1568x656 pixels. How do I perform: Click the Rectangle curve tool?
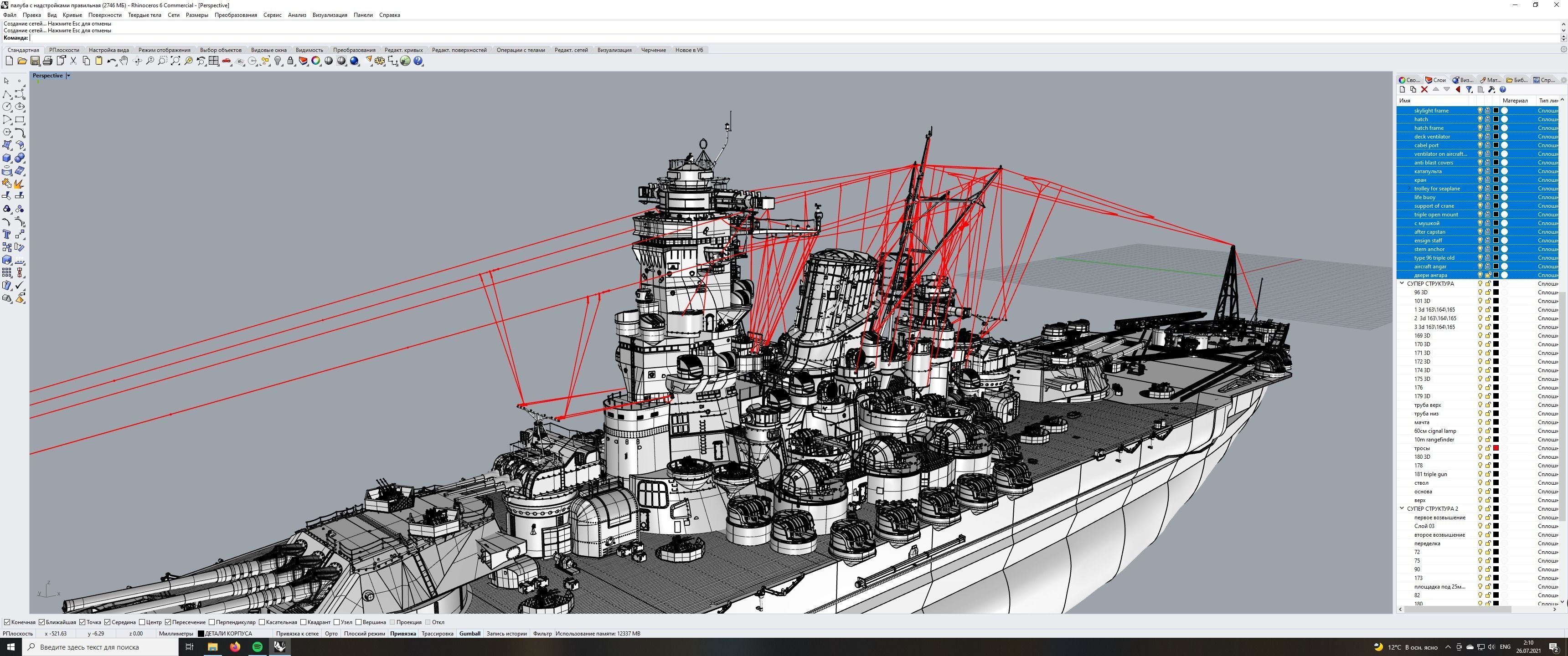point(20,119)
